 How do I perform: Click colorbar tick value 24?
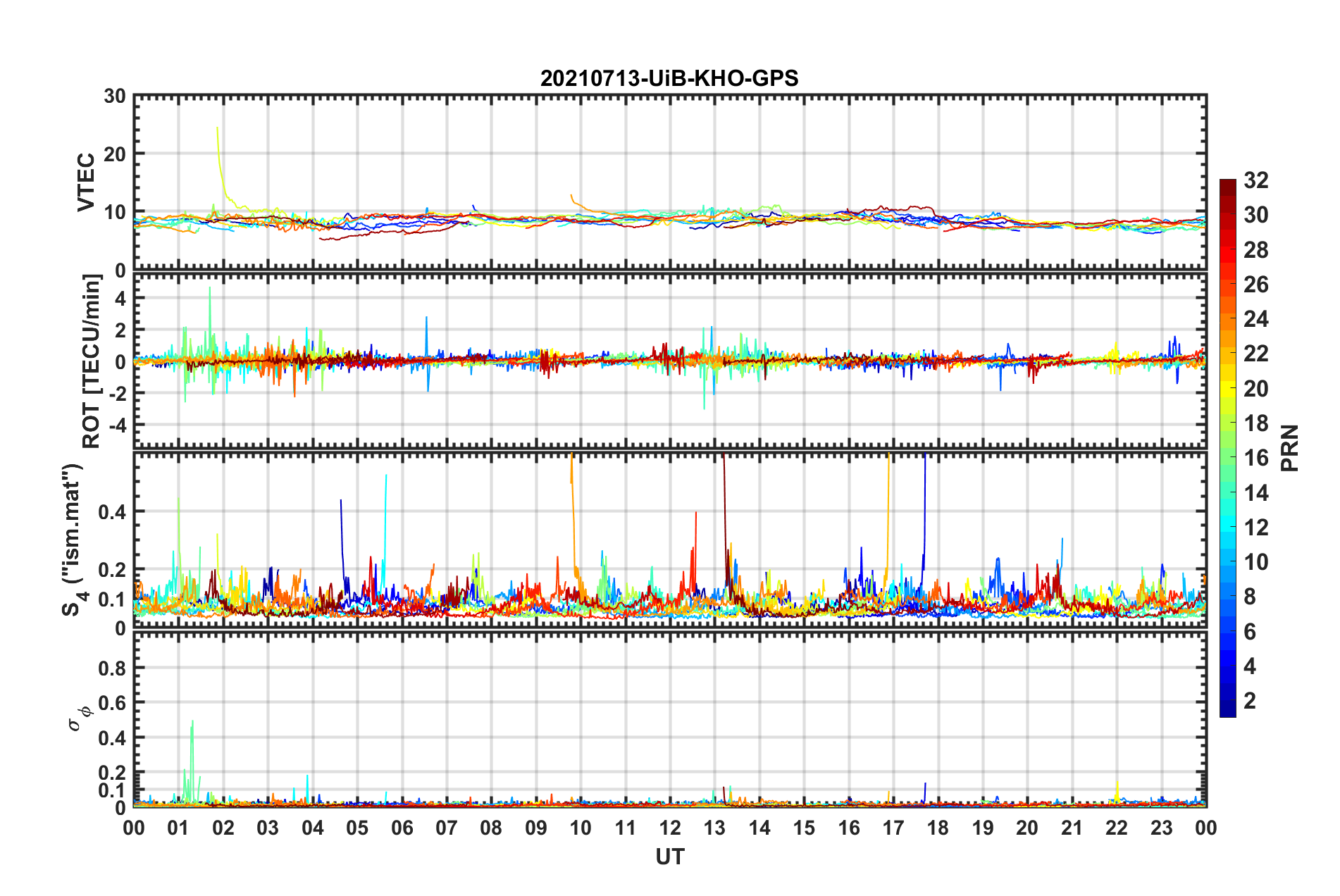pos(1255,319)
